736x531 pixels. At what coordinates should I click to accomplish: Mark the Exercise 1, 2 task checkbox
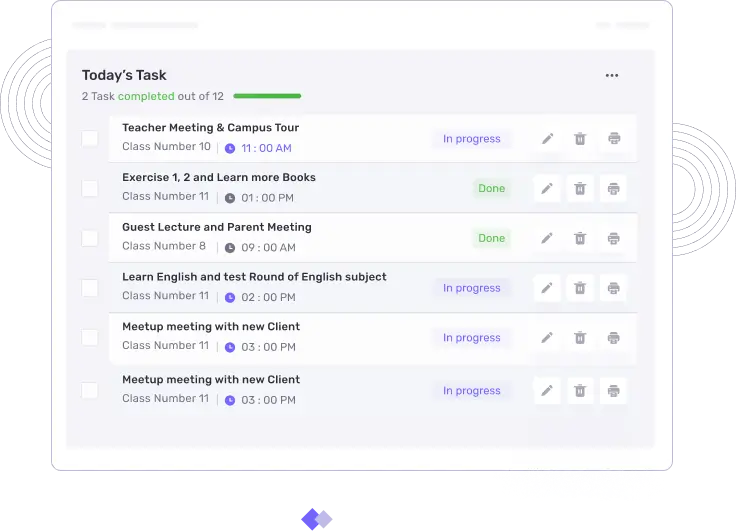(90, 188)
